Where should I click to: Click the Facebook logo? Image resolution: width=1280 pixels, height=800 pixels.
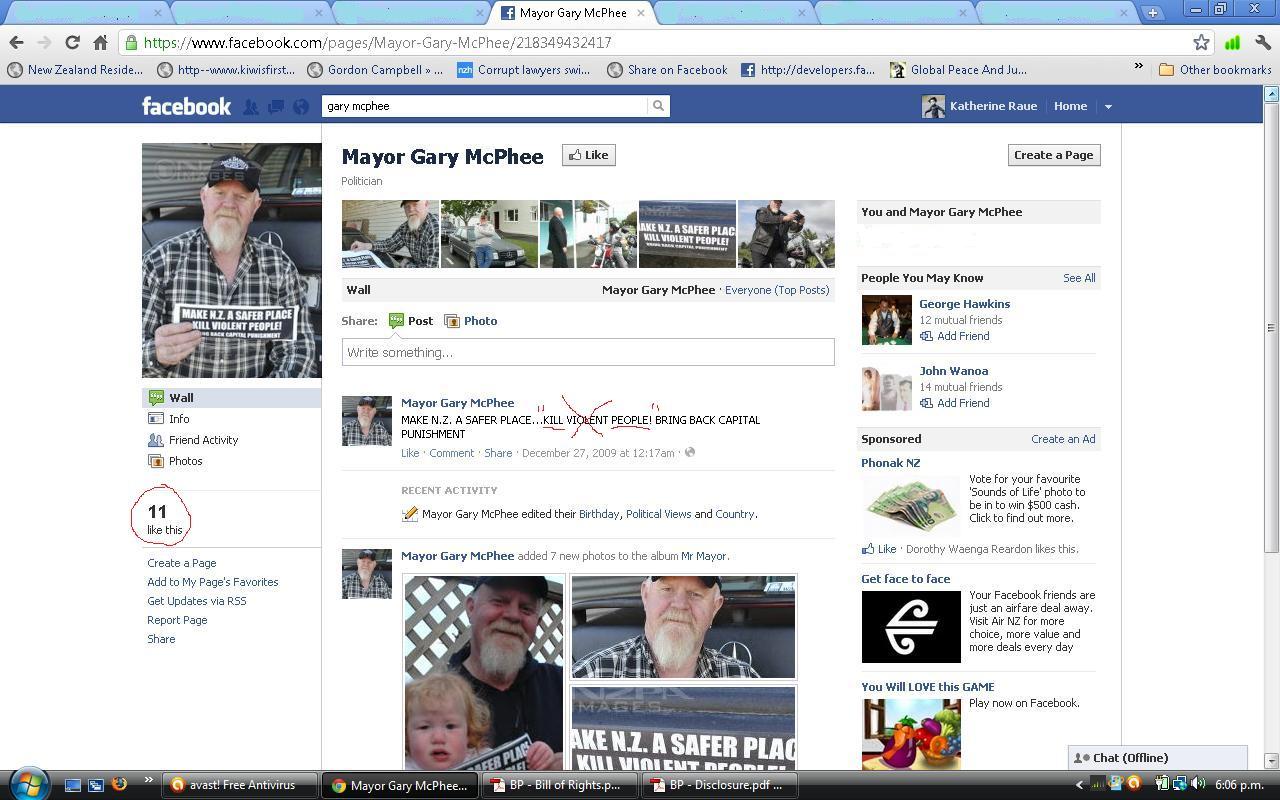click(186, 106)
